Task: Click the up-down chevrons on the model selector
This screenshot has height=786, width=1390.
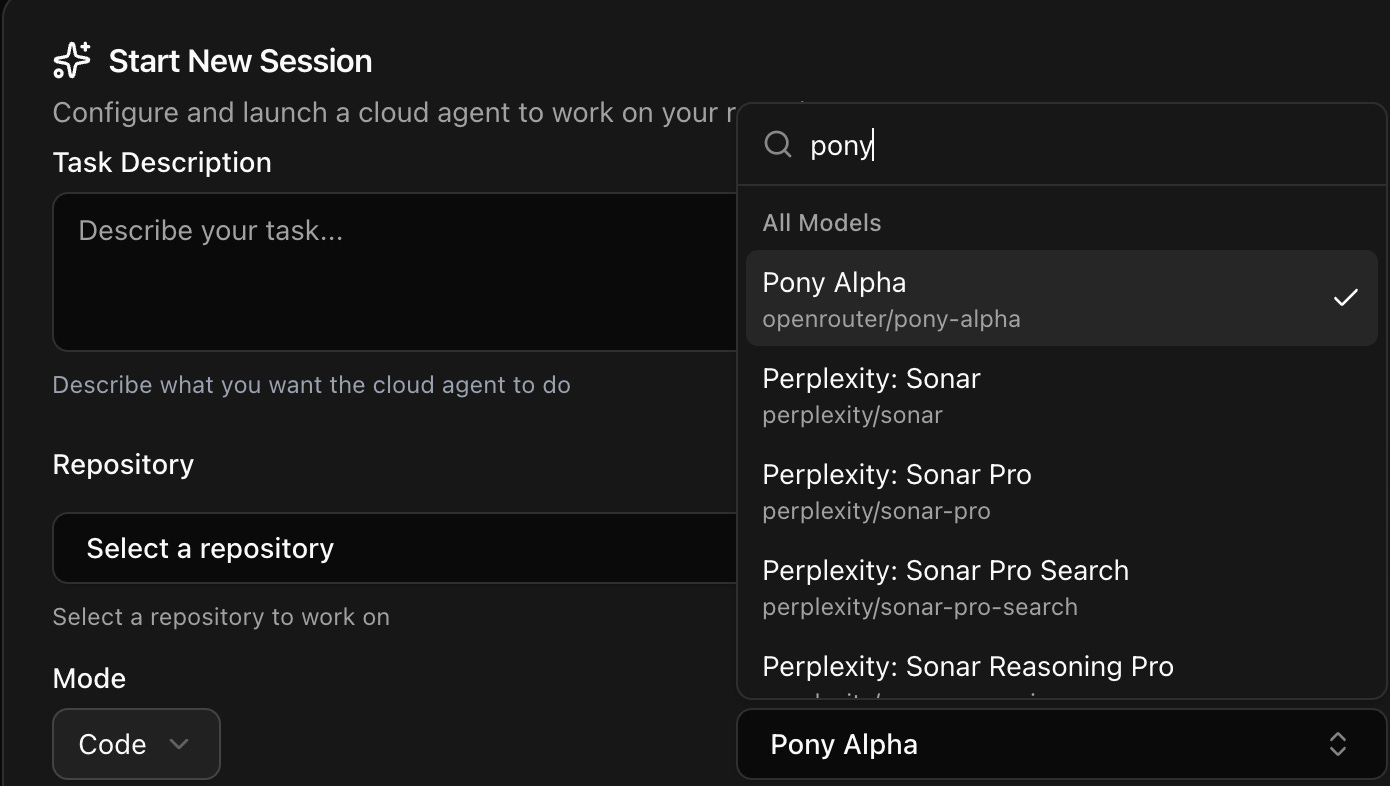Action: coord(1337,744)
